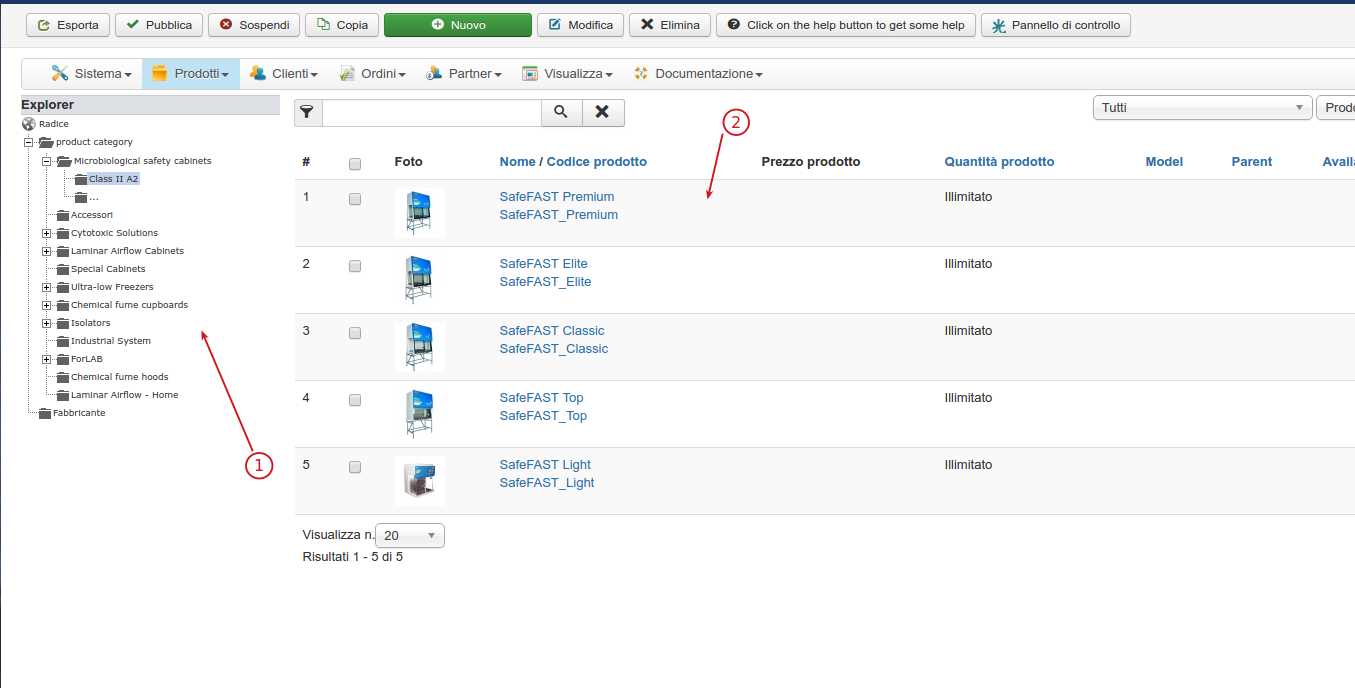The width and height of the screenshot is (1355, 688).
Task: Click the Prodotti box icon
Action: 160,73
